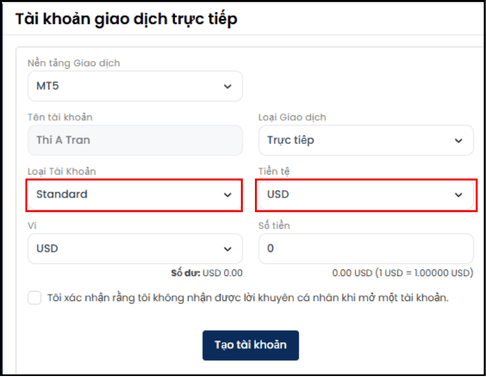
Task: Focus the Số tiền amount input field
Action: pyautogui.click(x=366, y=249)
